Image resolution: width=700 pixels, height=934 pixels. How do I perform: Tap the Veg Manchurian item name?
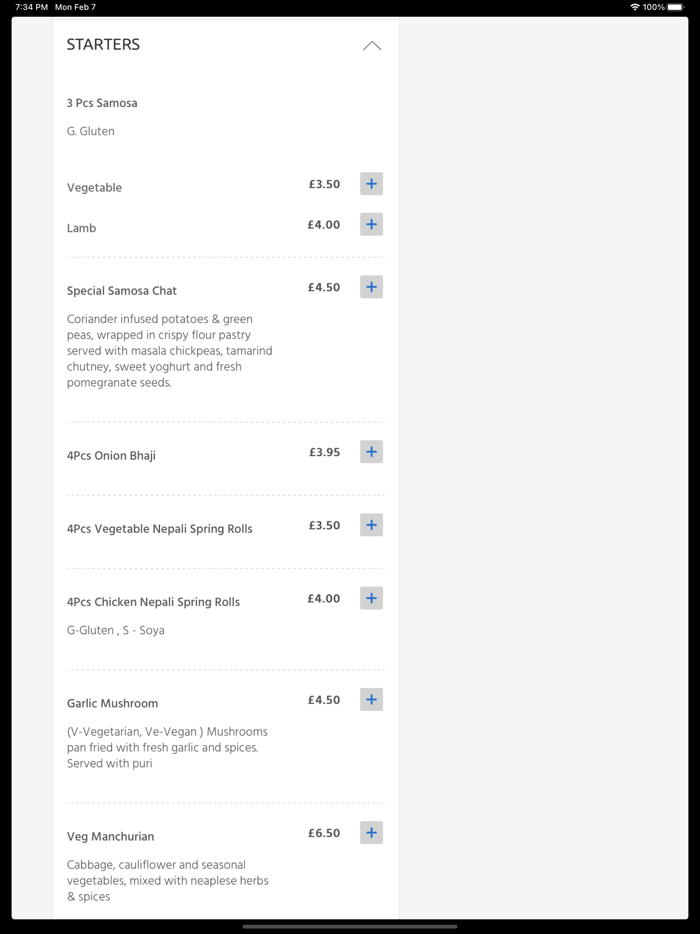click(x=110, y=836)
